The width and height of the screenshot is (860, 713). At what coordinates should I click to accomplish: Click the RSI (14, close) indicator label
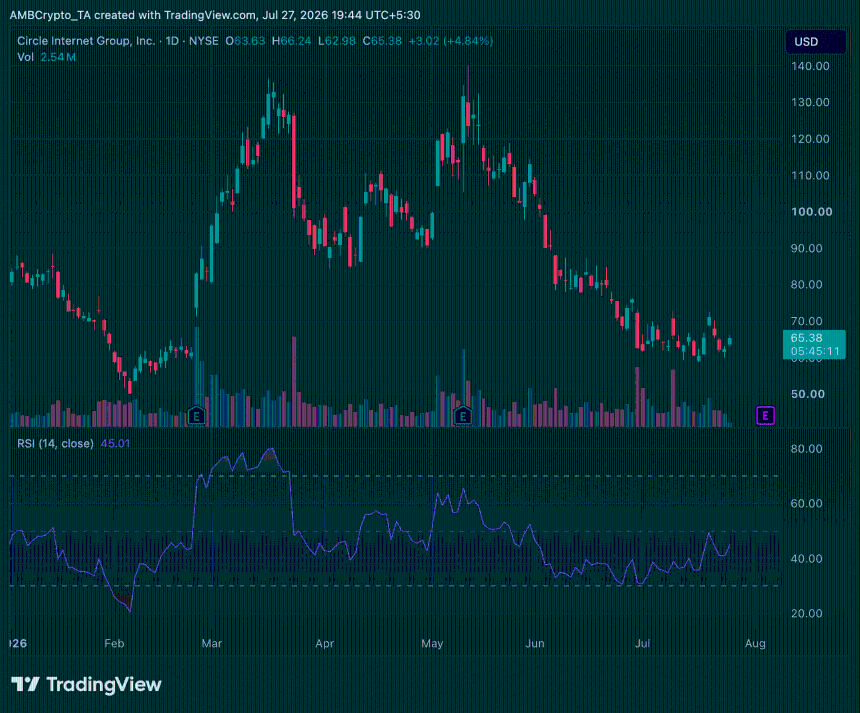(55, 443)
